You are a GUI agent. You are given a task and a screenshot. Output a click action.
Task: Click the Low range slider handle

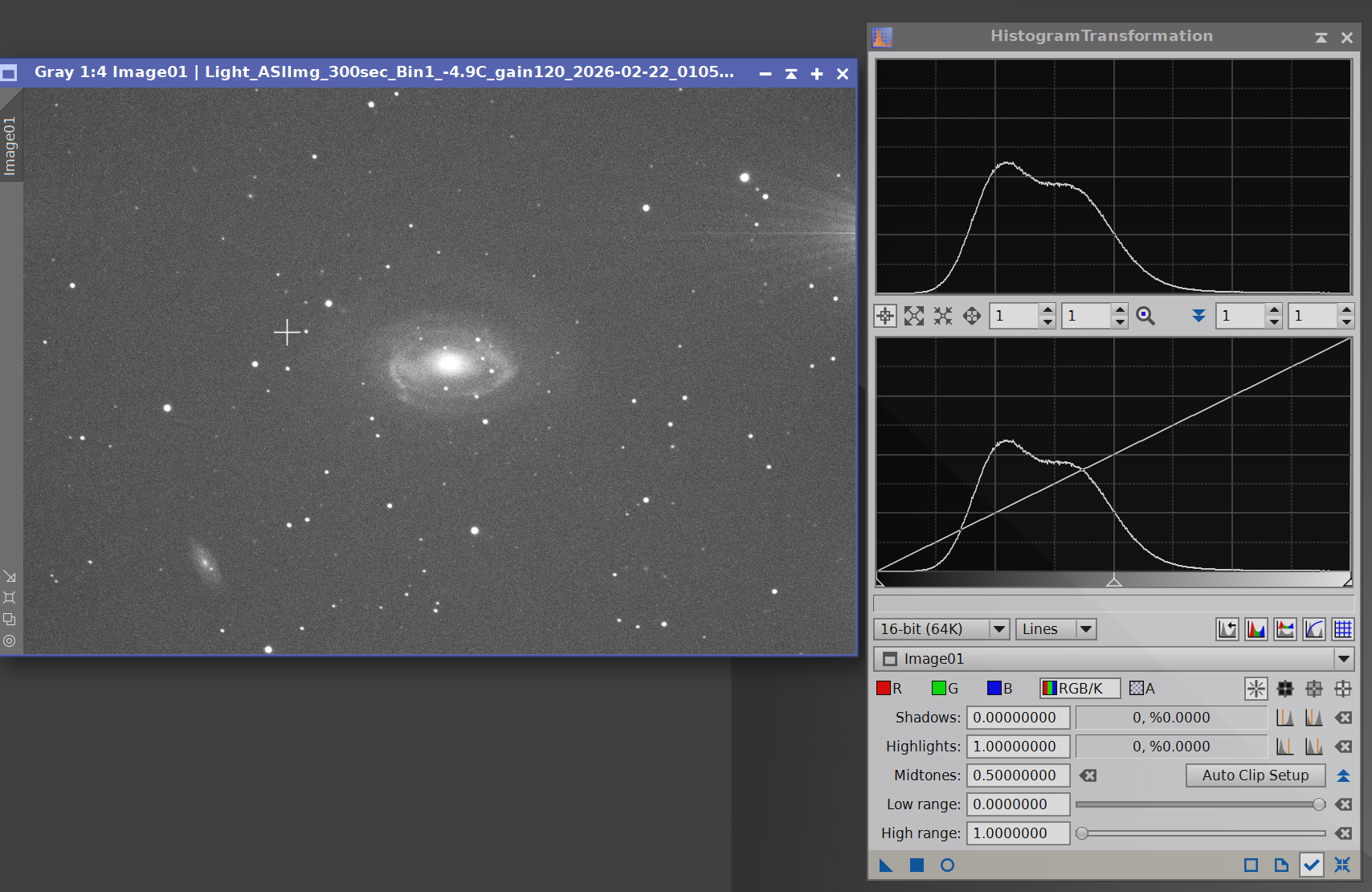[x=1319, y=804]
